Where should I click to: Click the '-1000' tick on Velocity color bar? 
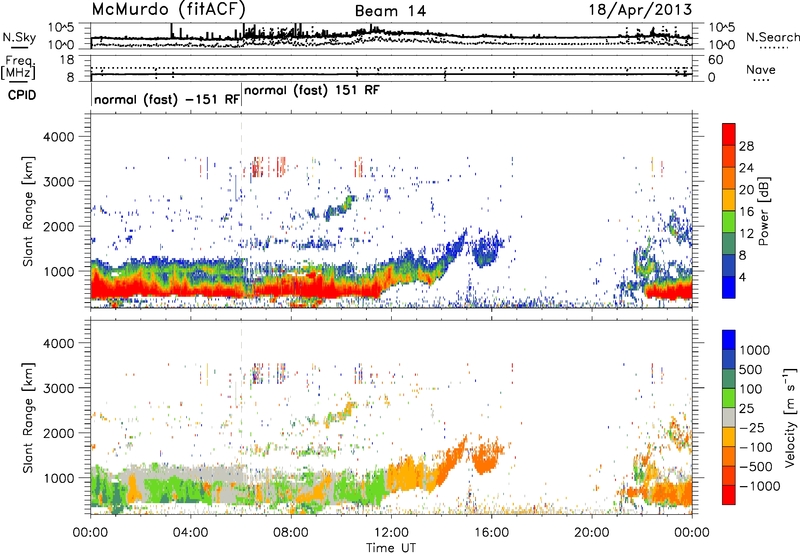[760, 486]
